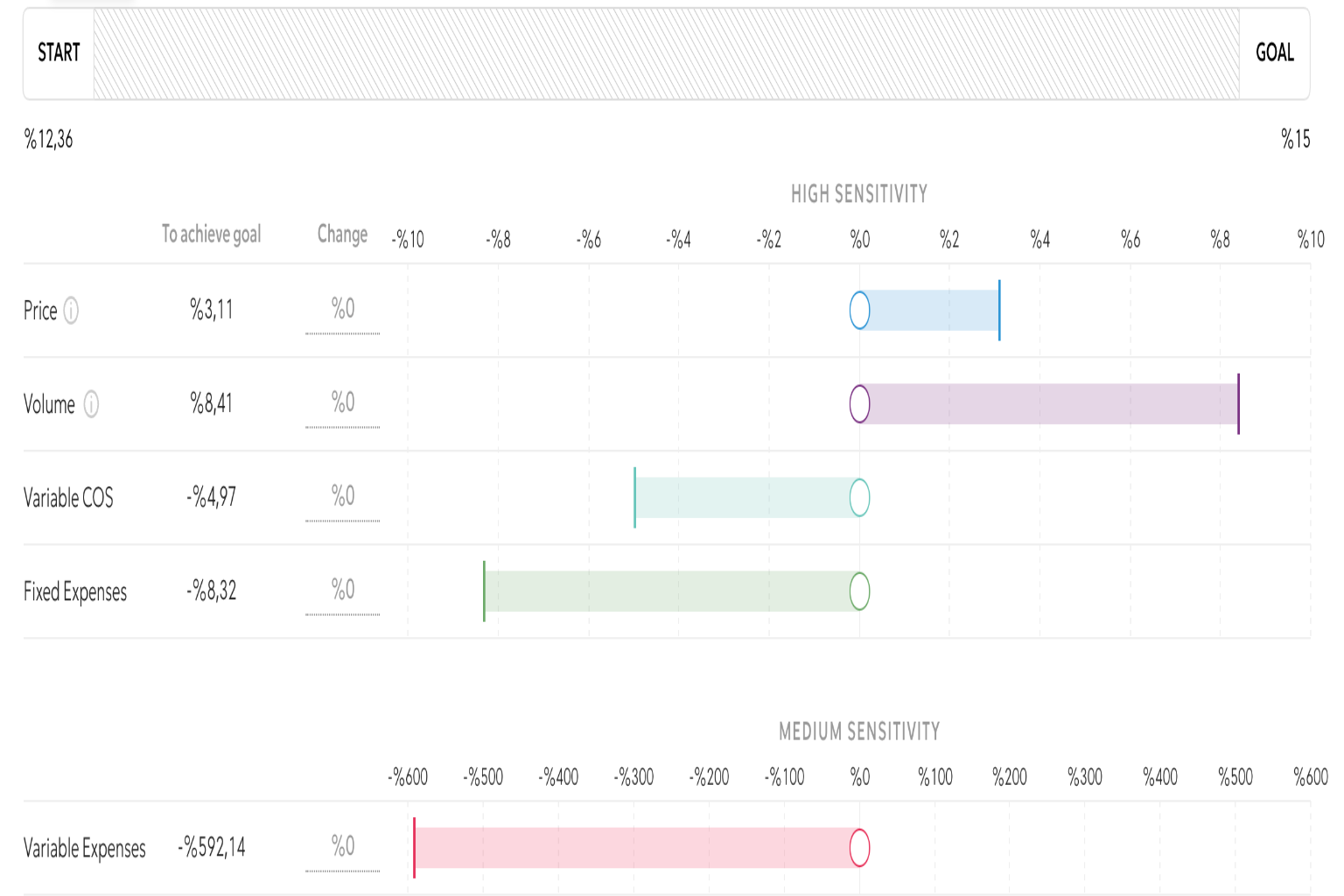Click the teal Variable COS slider handle
Screen dimensions: 1344x896
pyautogui.click(x=860, y=498)
